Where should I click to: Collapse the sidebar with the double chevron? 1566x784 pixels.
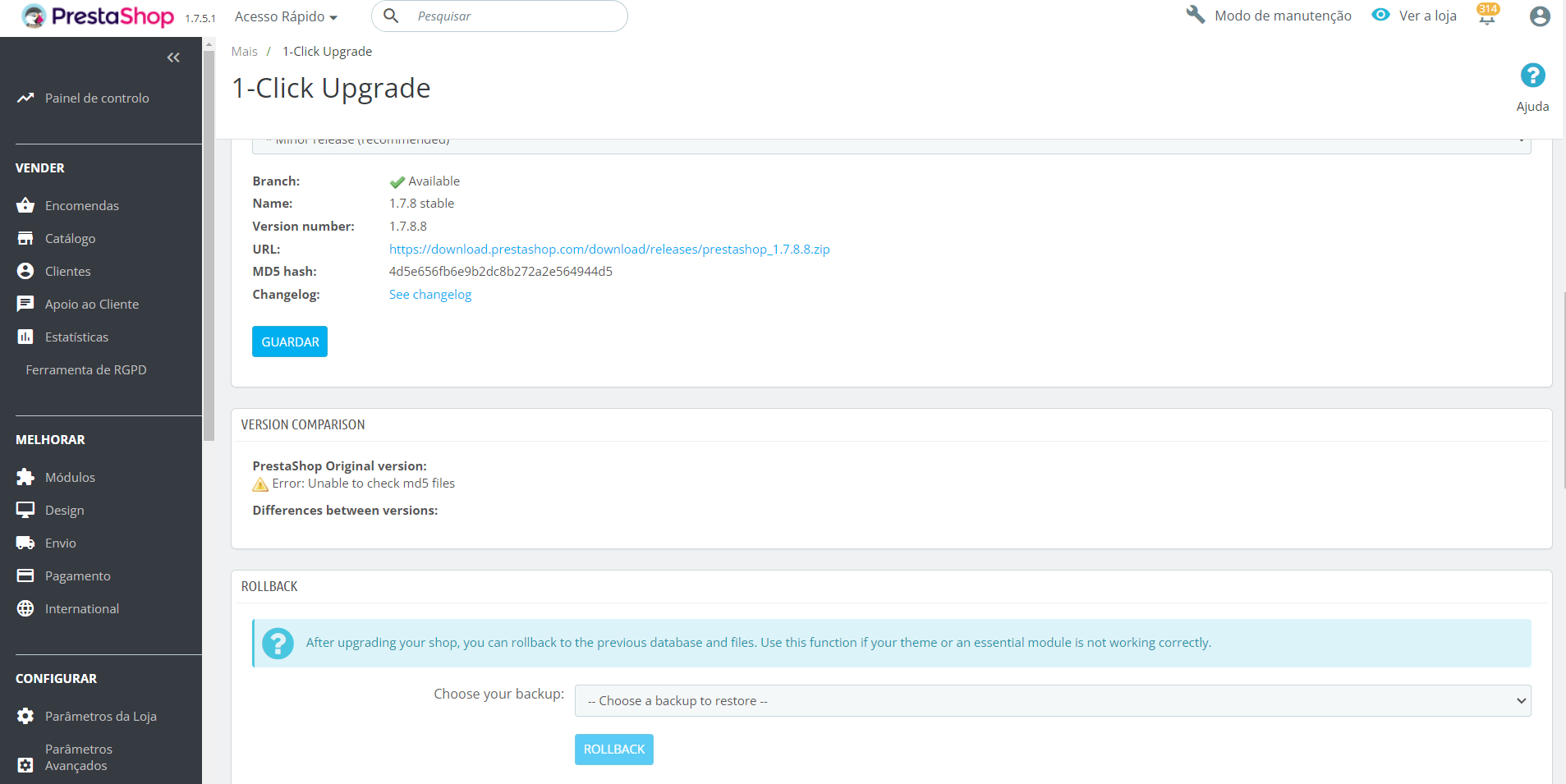(173, 57)
